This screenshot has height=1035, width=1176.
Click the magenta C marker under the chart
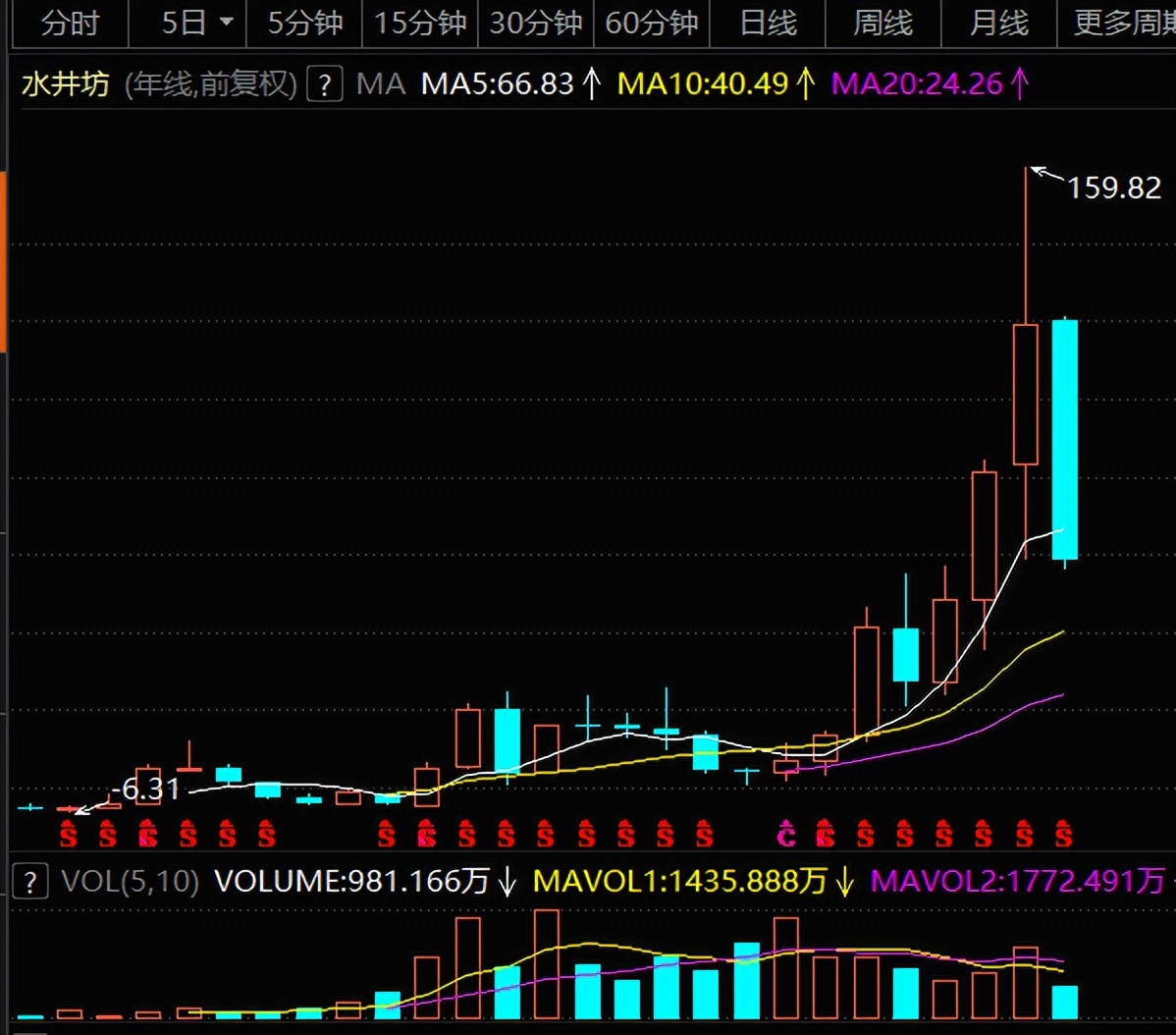(x=786, y=835)
